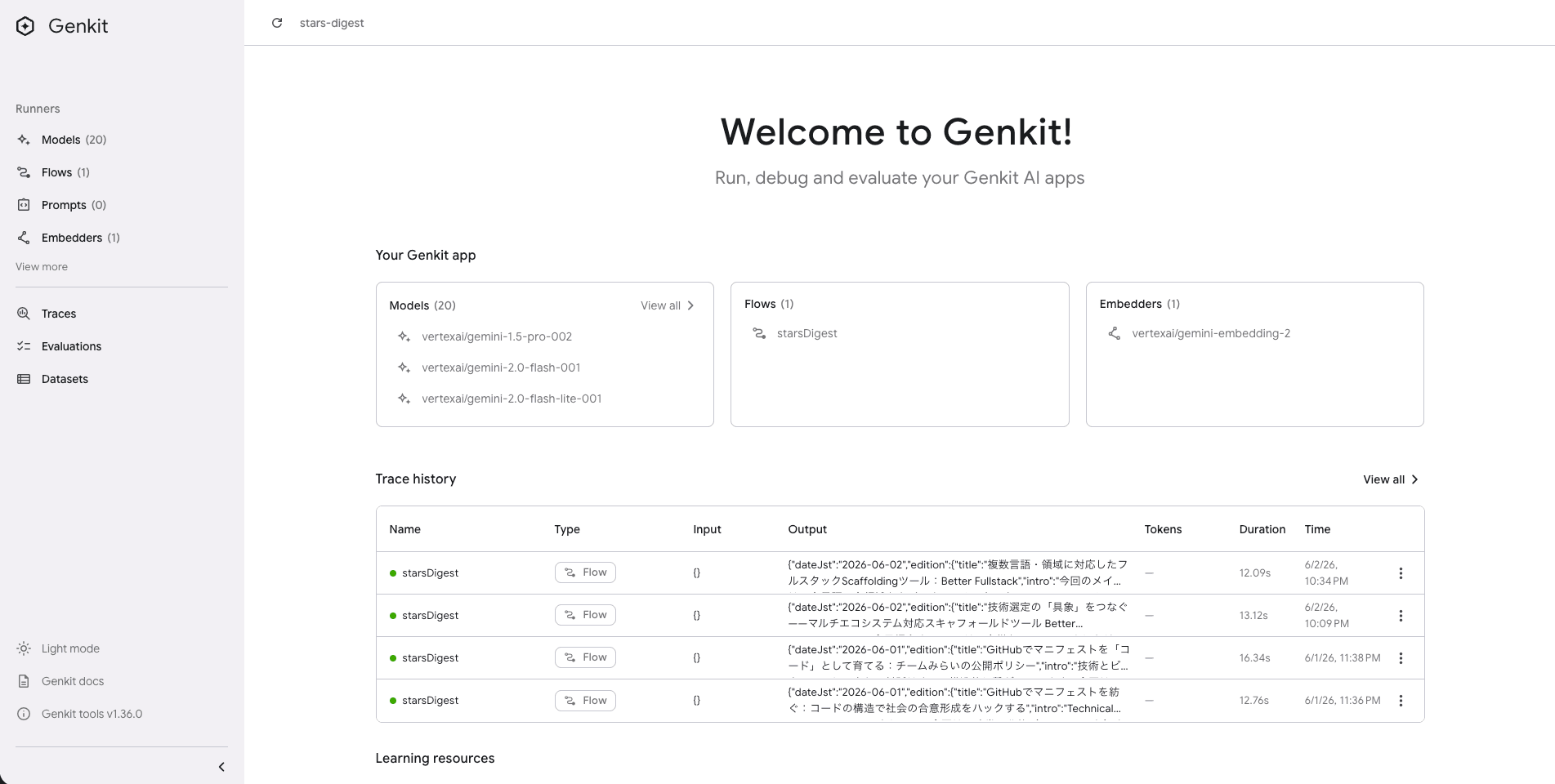
Task: Open trace from 6/1/26, 11:36 PM
Action: (900, 701)
